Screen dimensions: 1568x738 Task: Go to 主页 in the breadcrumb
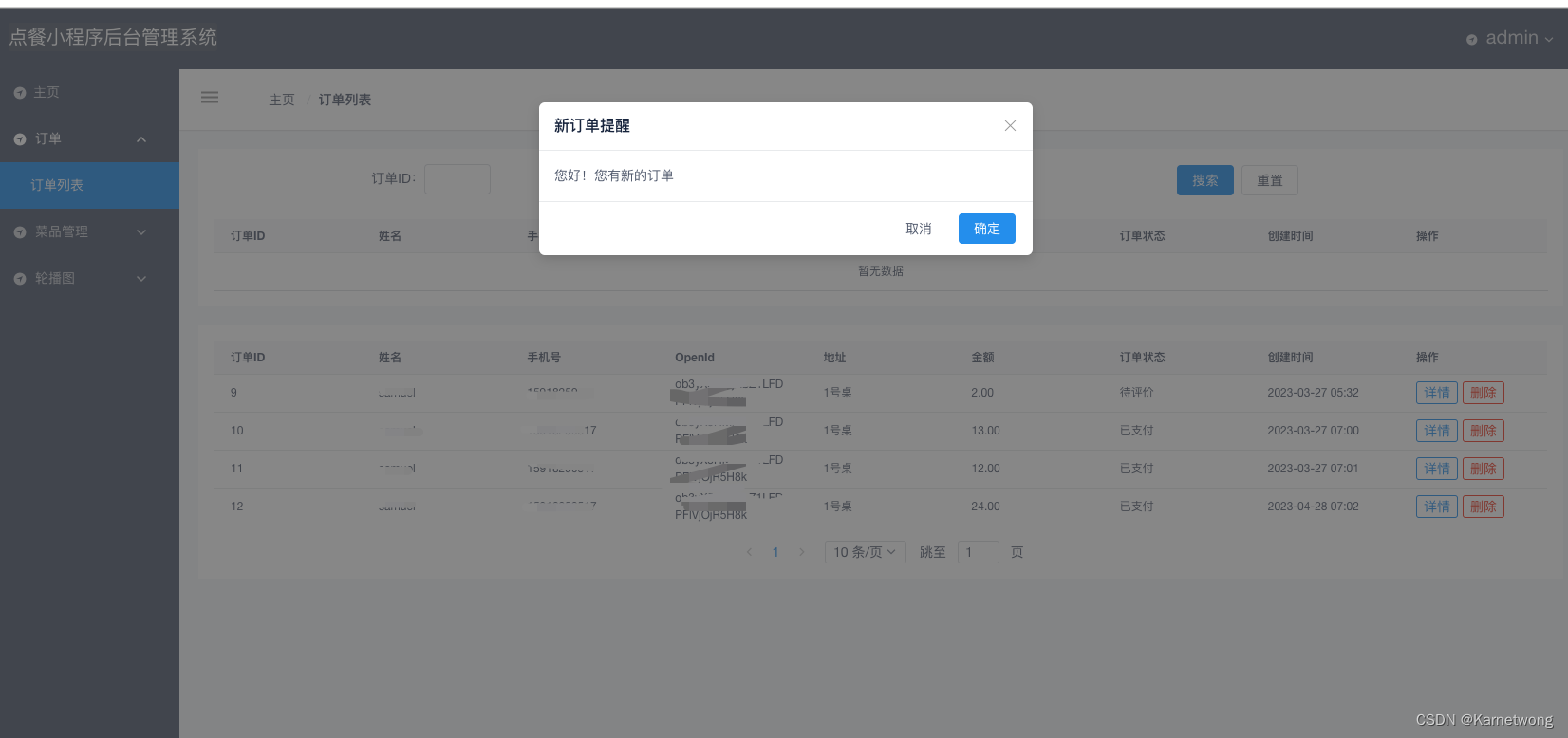[x=282, y=100]
